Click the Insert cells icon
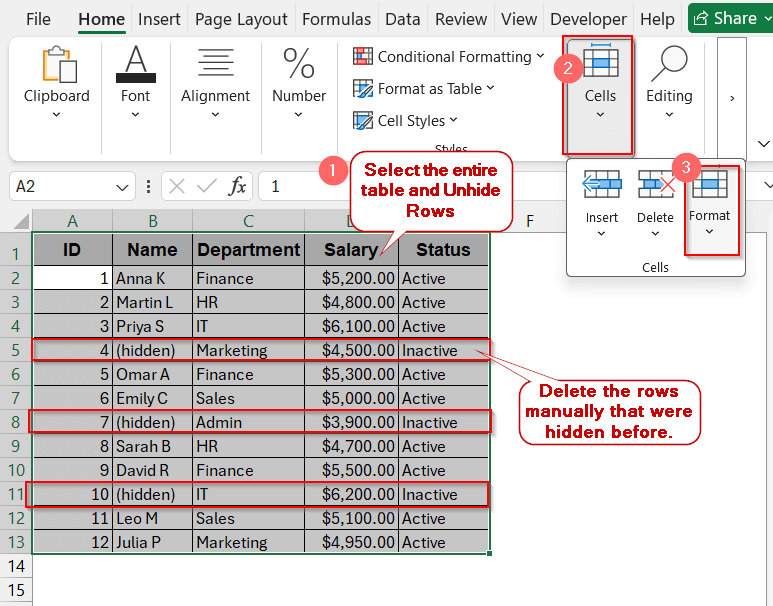The image size is (773, 606). click(x=602, y=186)
